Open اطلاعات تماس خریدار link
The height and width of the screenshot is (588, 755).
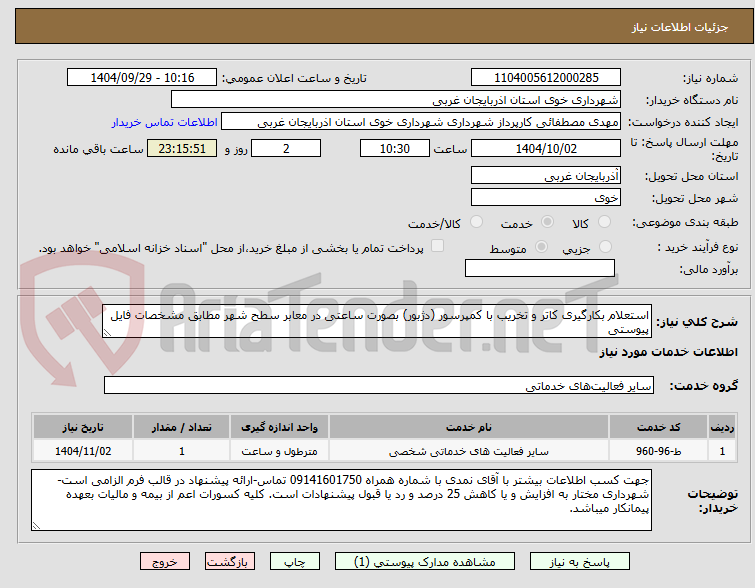click(165, 122)
